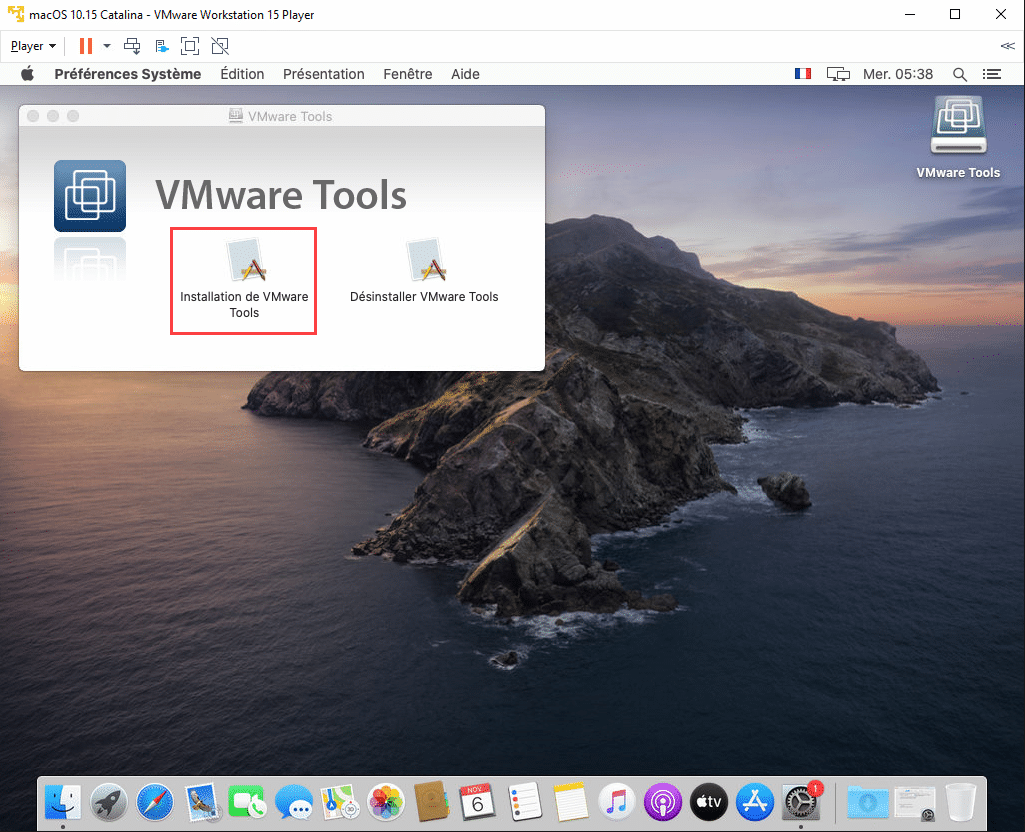Viewport: 1025px width, 832px height.
Task: Select the VMware Tools disk on desktop
Action: pyautogui.click(x=958, y=138)
